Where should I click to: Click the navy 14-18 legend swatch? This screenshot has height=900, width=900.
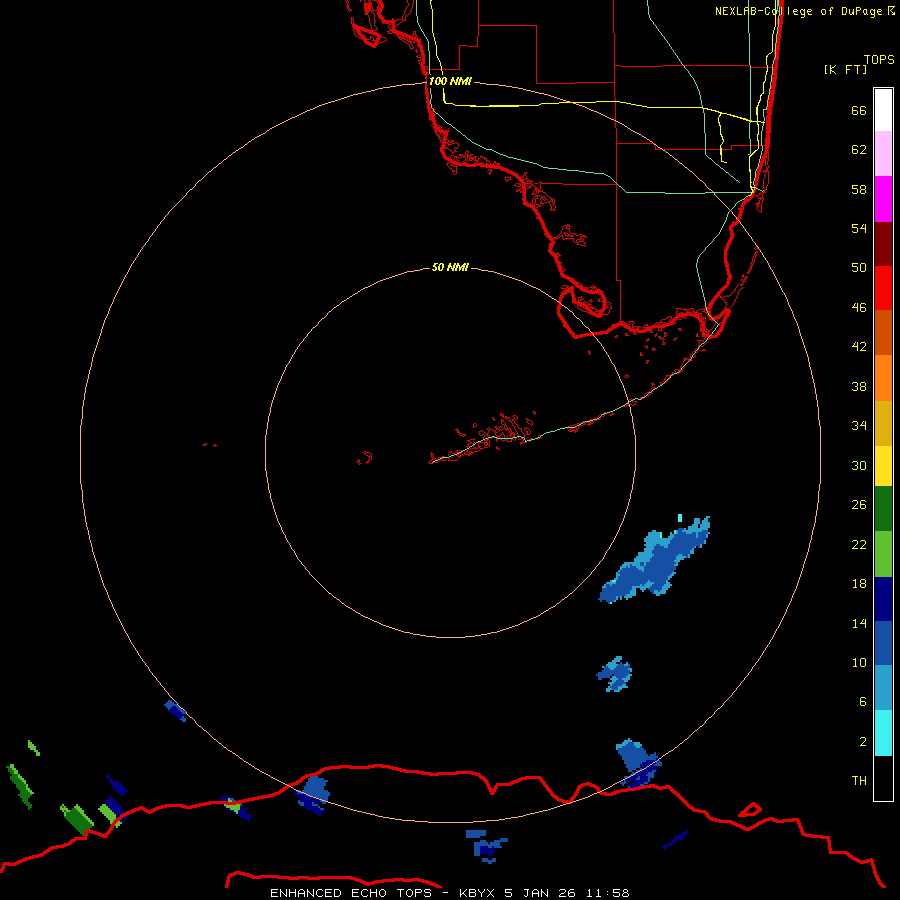point(883,599)
